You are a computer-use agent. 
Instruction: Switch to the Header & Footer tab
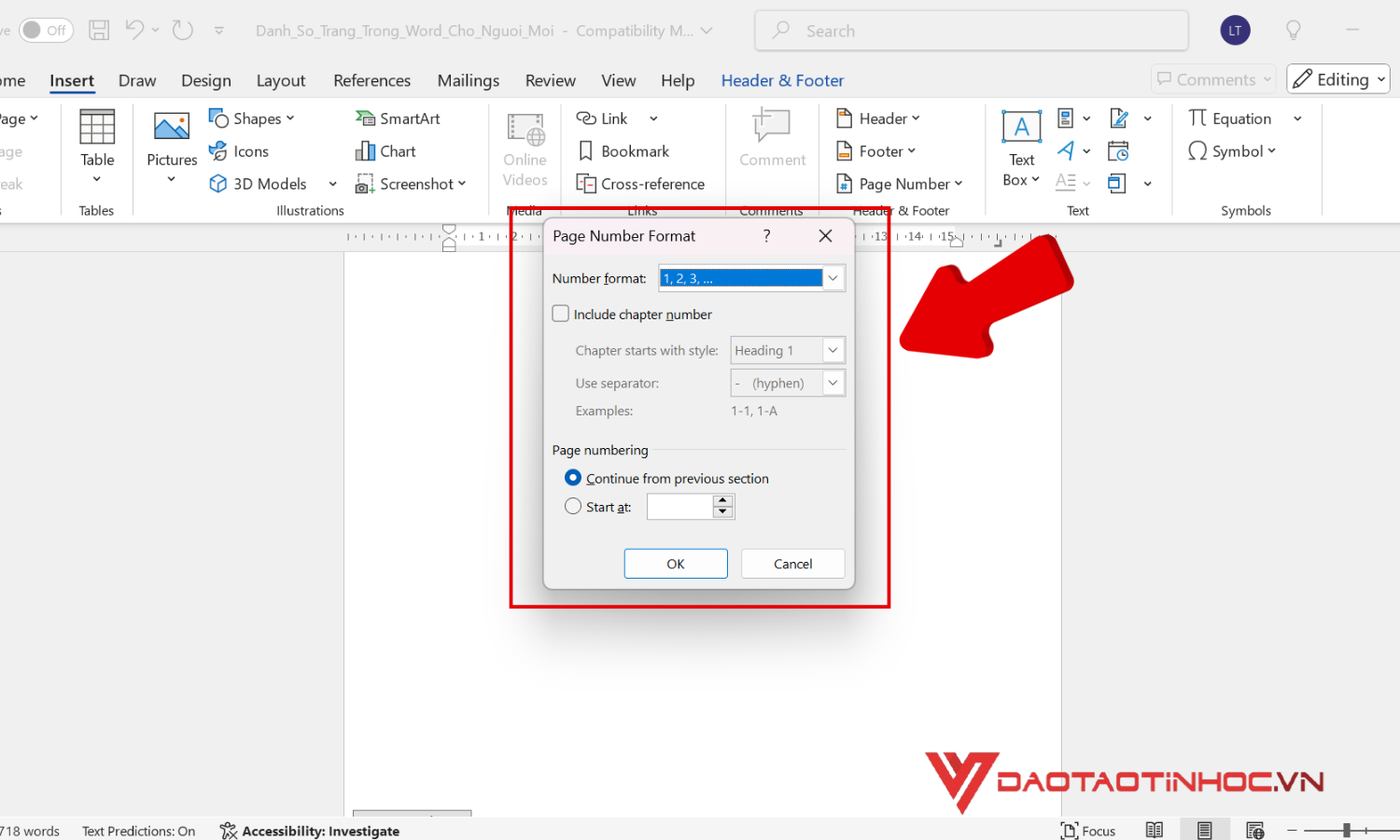click(x=782, y=80)
